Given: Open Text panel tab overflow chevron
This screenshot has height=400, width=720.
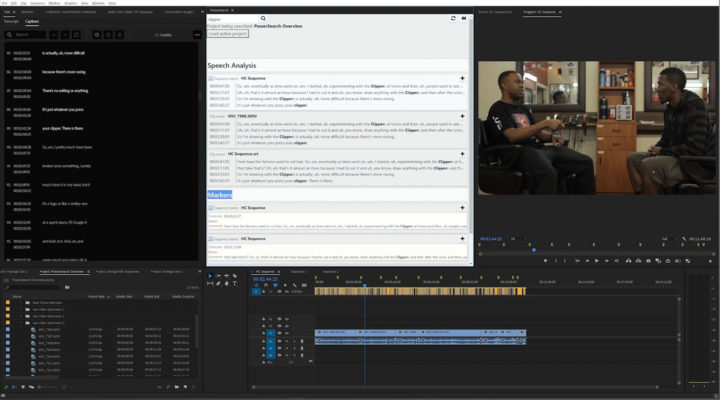Looking at the screenshot, I should coord(202,12).
